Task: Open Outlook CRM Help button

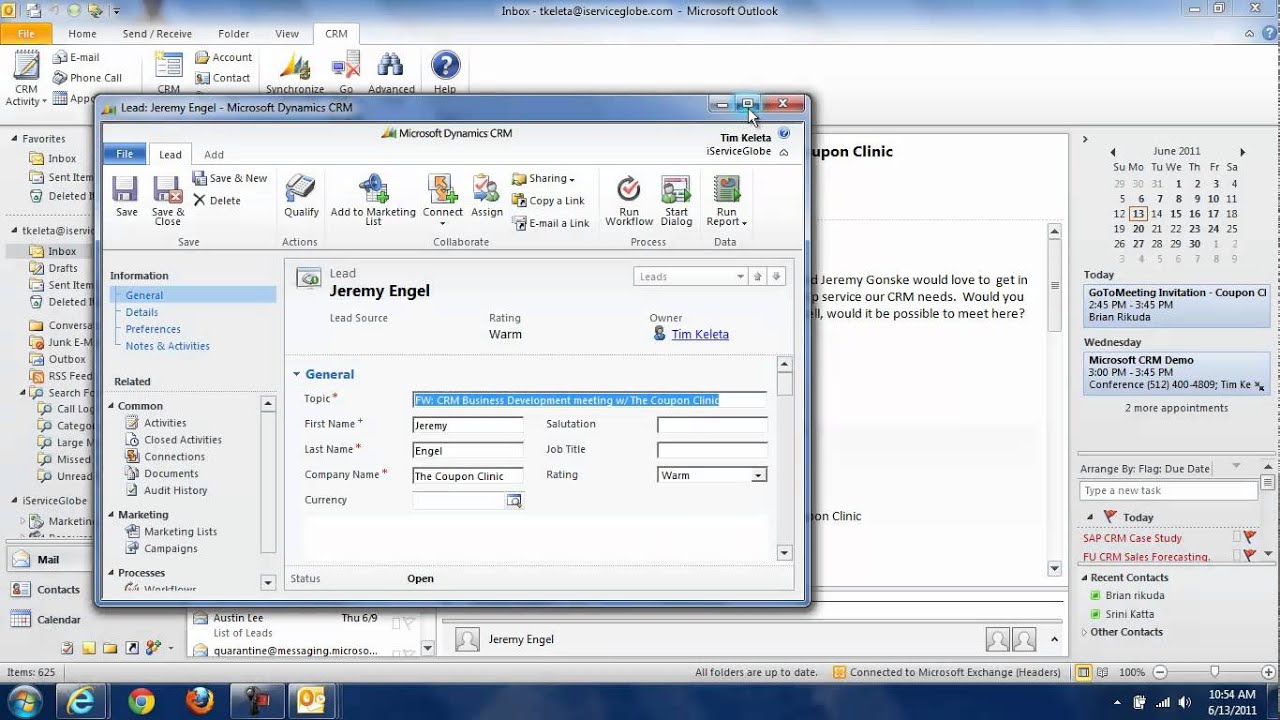Action: 445,72
